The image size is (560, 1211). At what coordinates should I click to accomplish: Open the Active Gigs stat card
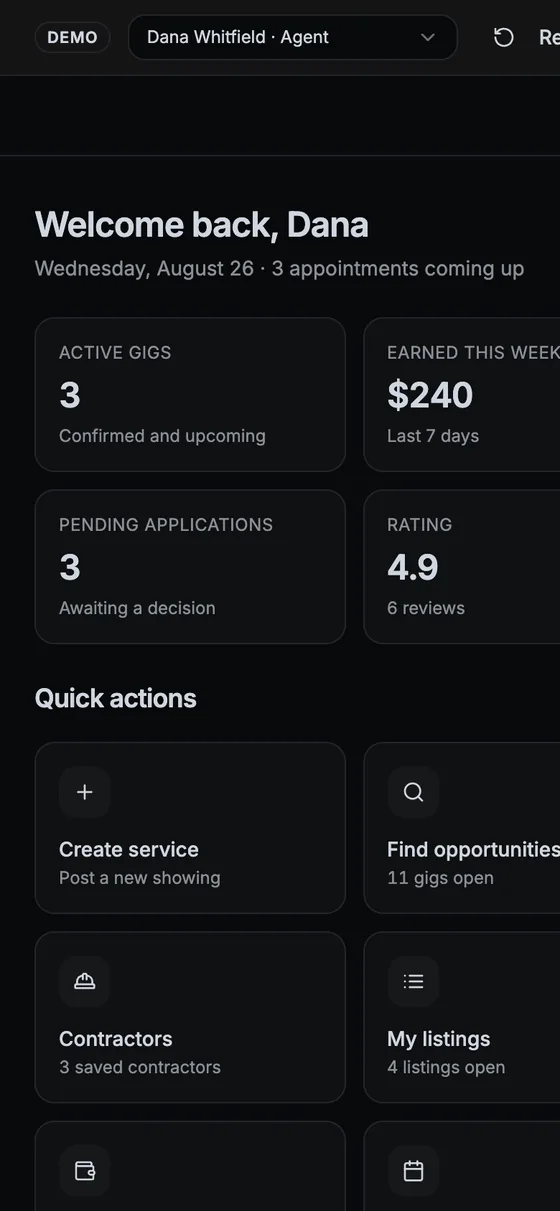[x=190, y=395]
